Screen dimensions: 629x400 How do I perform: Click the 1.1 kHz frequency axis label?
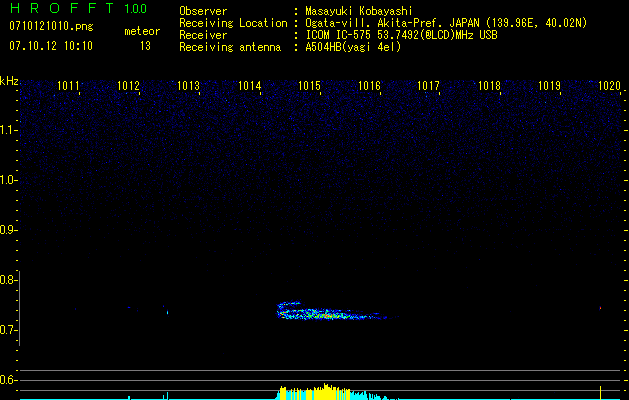(x=8, y=130)
